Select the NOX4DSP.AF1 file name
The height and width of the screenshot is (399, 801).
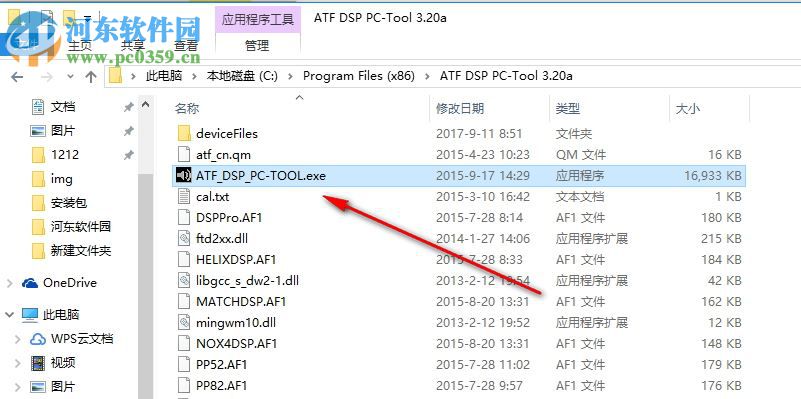(237, 343)
